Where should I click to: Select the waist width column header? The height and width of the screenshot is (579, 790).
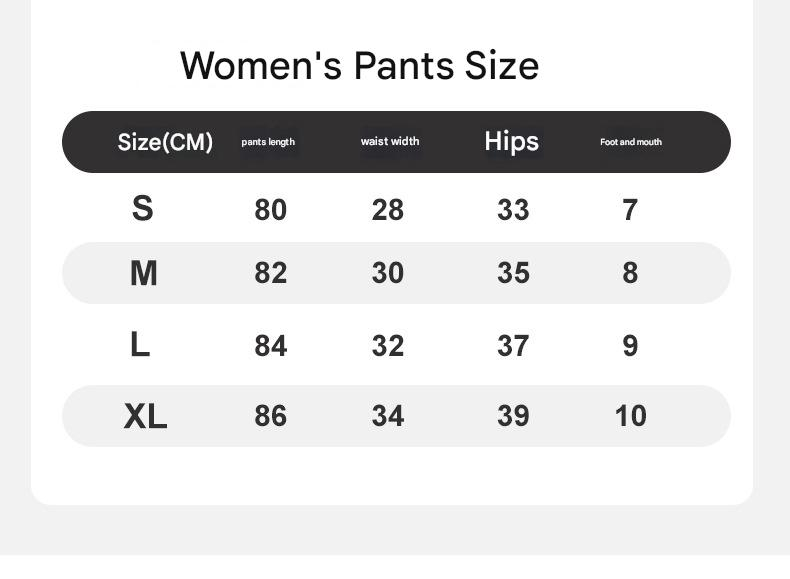[x=390, y=141]
